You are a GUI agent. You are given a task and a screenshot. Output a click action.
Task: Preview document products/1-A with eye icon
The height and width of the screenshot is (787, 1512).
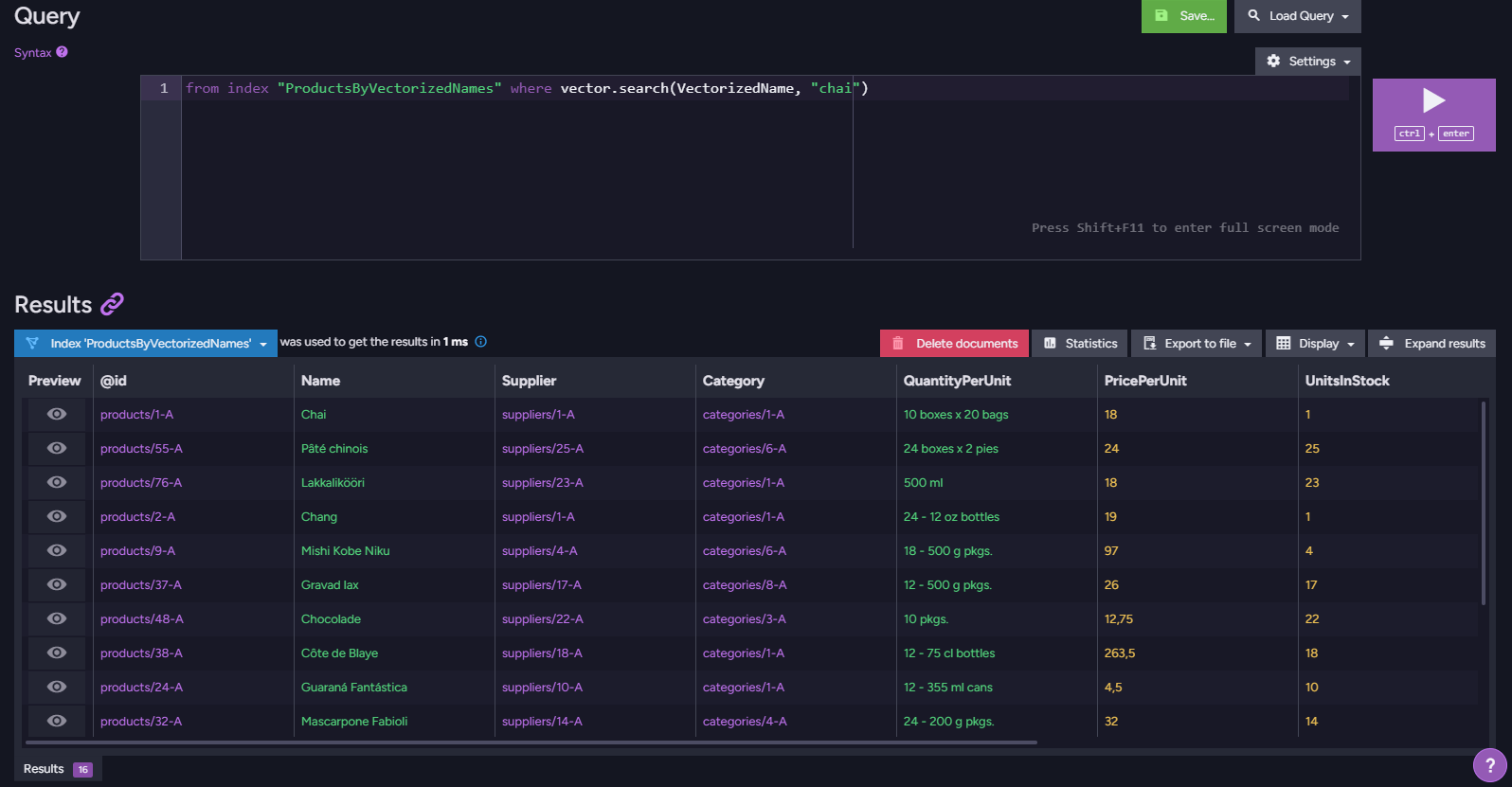click(x=57, y=414)
